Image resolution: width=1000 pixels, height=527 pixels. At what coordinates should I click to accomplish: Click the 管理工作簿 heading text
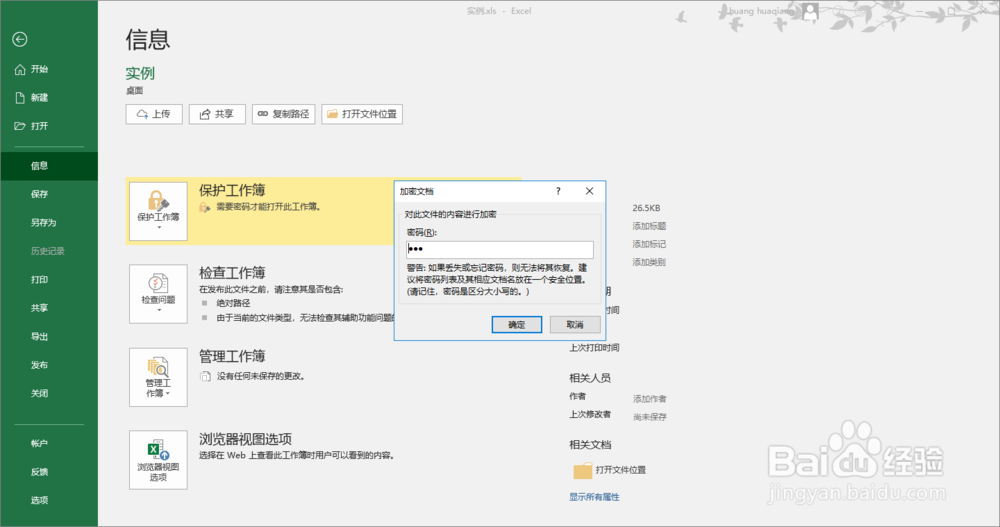click(x=232, y=356)
